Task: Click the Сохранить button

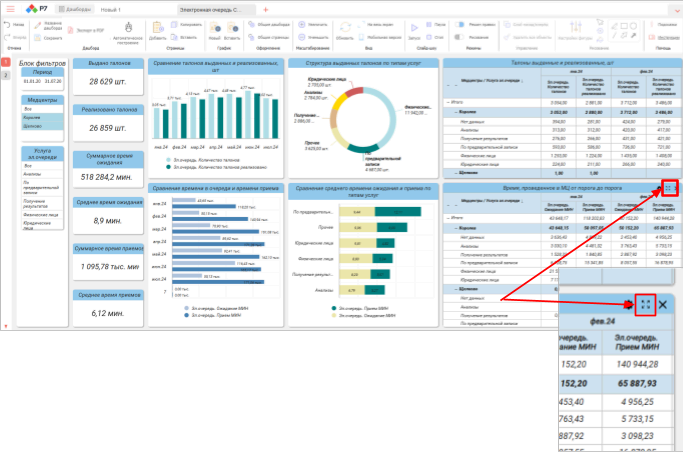Action: point(48,38)
